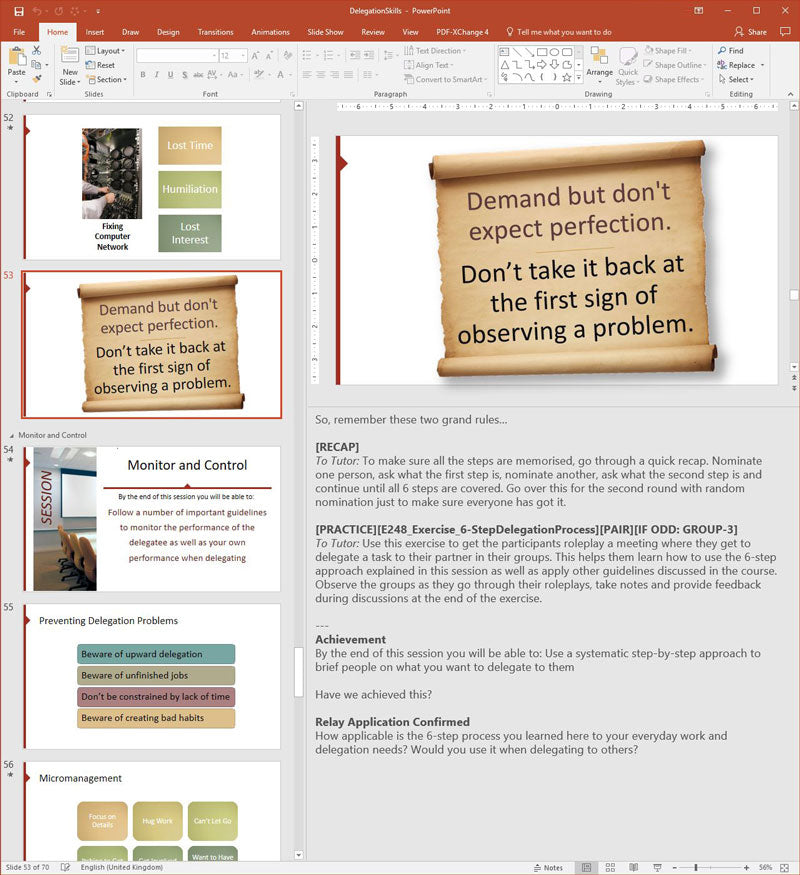Toggle left text alignment
800x875 pixels.
(x=307, y=74)
